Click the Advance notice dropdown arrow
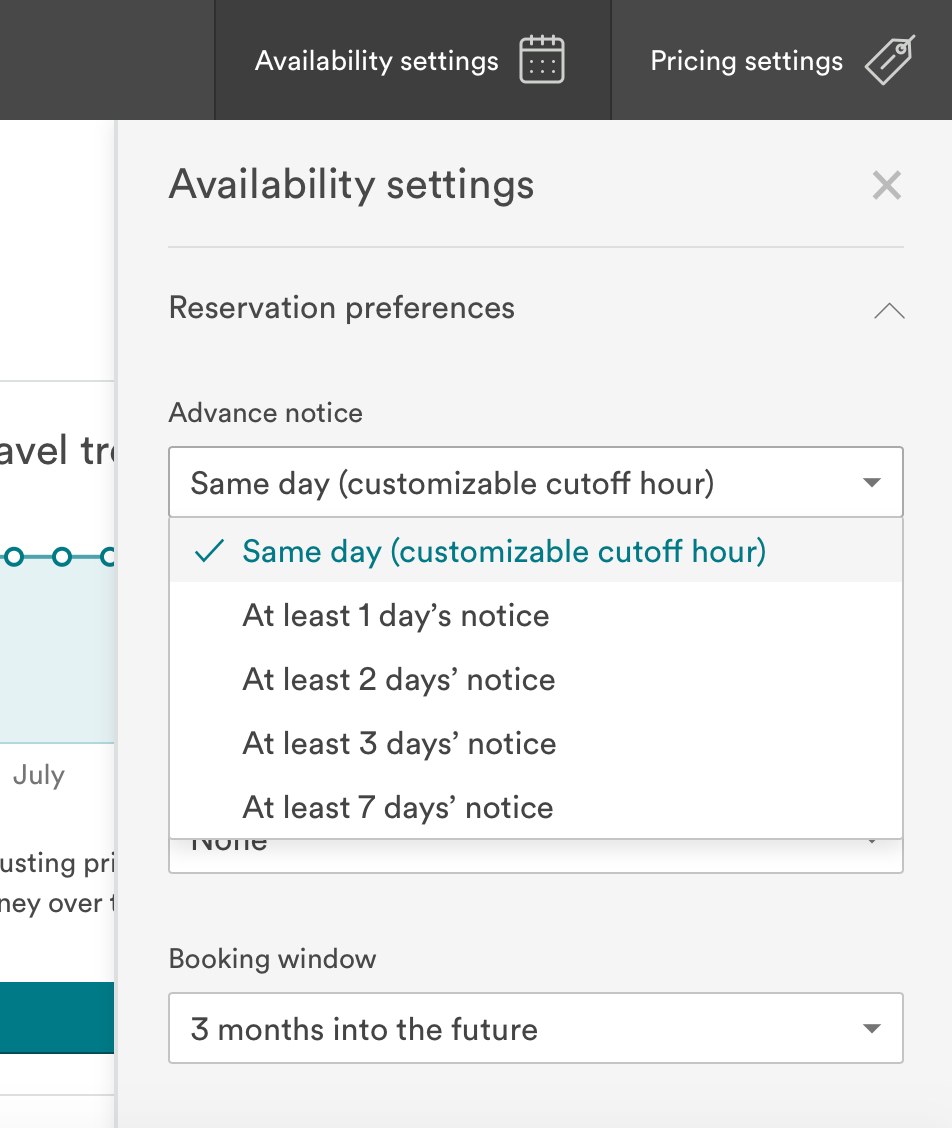Screen dimensions: 952x1128 coord(871,483)
